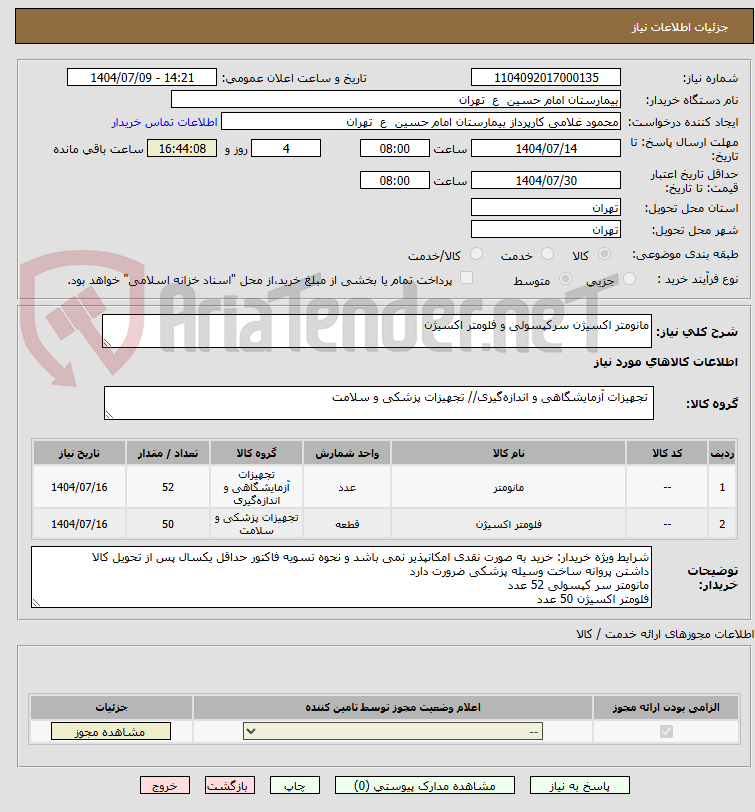Click the 'اعلام وضعیت مجوز توسط تامین کننده' header
Screen dimensions: 755x812
point(393,707)
